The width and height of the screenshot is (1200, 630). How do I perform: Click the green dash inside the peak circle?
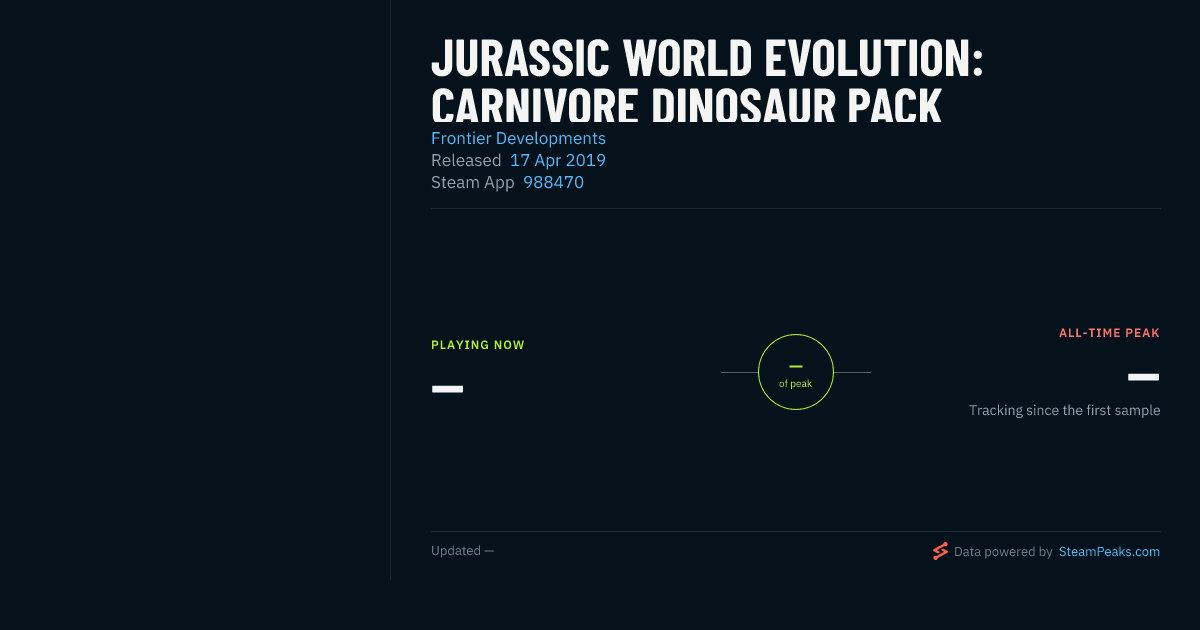click(796, 367)
